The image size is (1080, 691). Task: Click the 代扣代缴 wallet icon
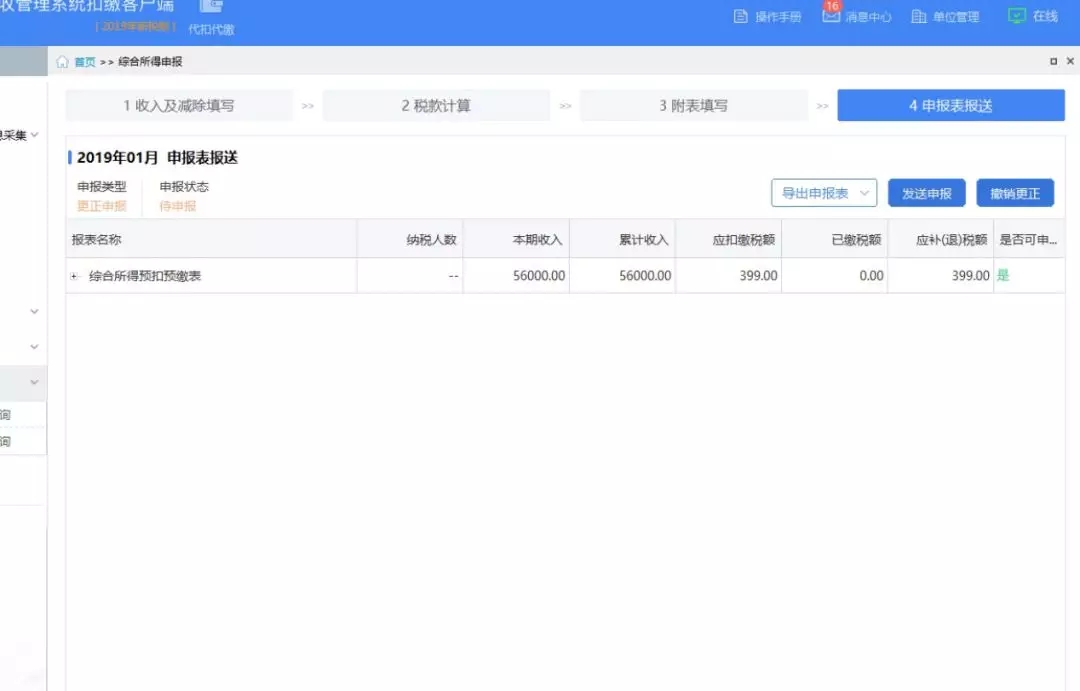click(x=211, y=7)
